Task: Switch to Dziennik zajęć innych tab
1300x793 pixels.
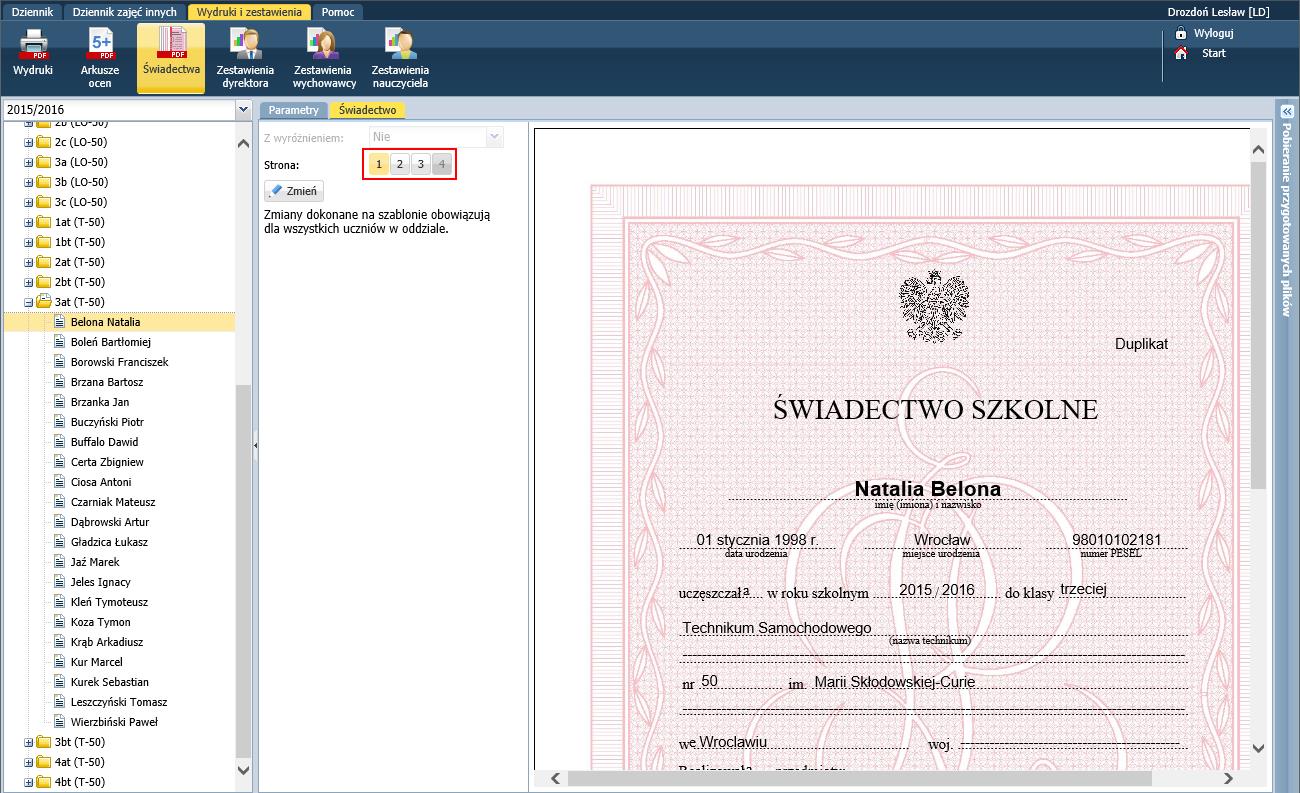Action: [125, 12]
